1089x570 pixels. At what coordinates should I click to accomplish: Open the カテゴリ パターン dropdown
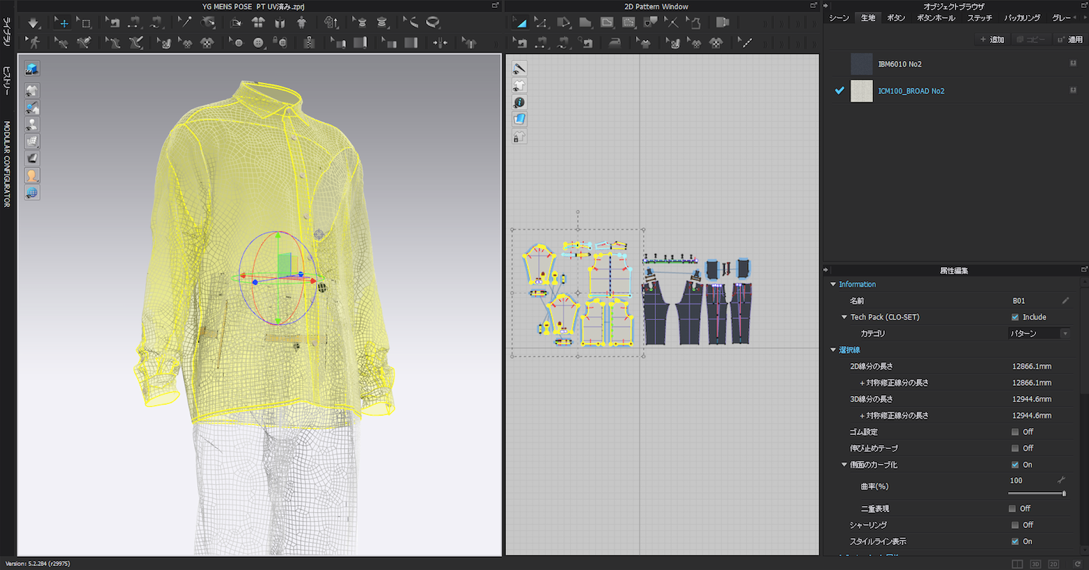pos(1039,333)
